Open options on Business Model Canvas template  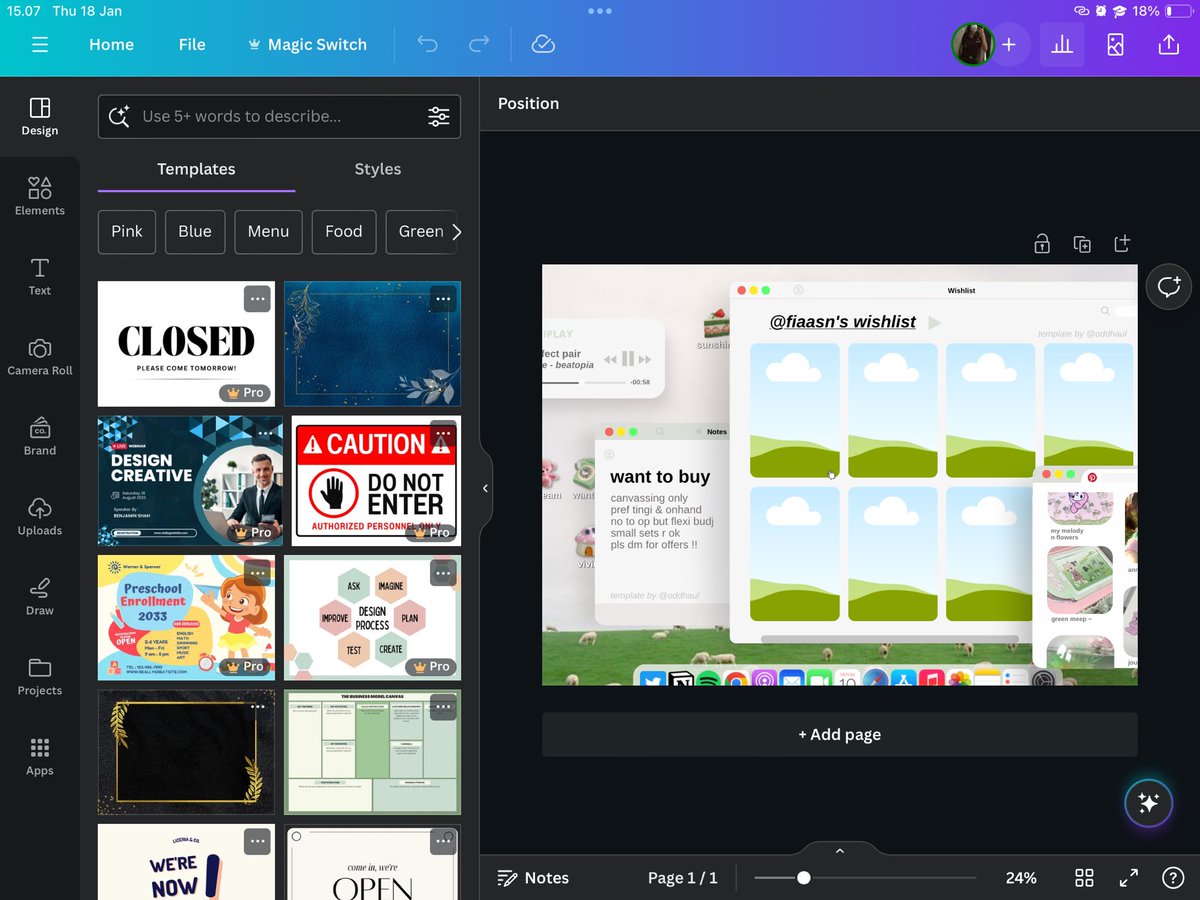point(443,707)
